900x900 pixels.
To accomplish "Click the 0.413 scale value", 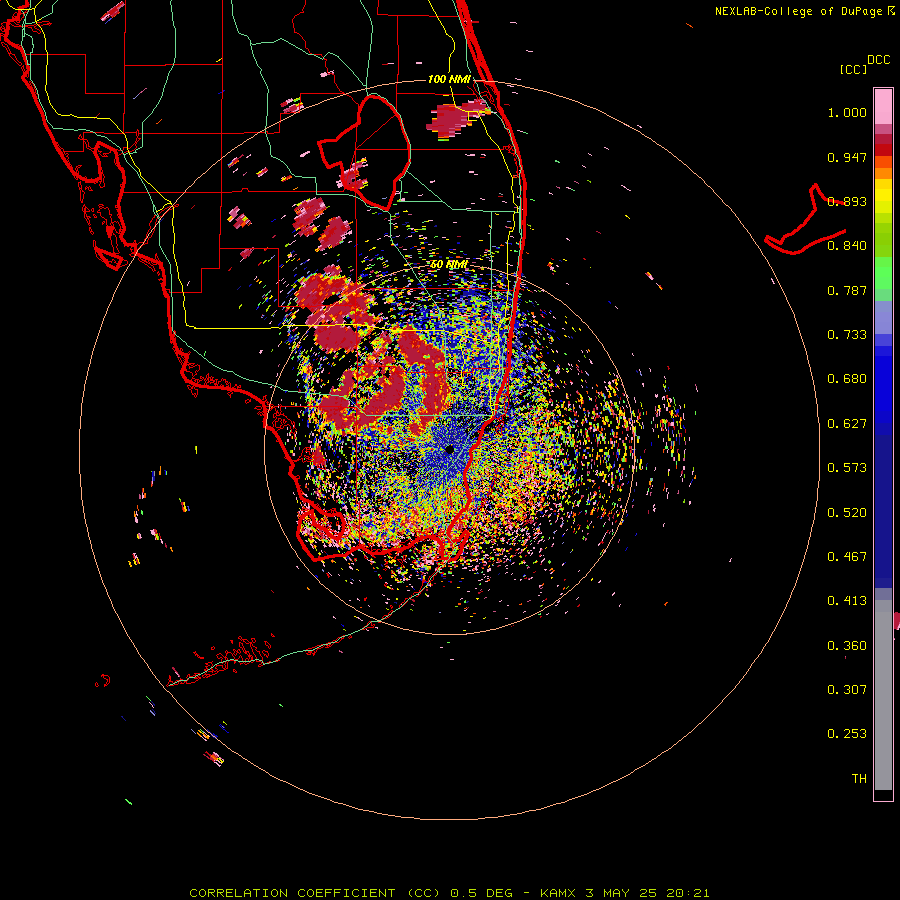I will pos(847,601).
